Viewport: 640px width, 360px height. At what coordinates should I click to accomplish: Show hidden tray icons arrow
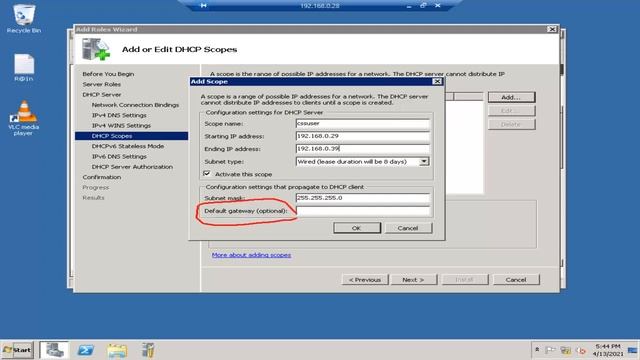click(537, 350)
